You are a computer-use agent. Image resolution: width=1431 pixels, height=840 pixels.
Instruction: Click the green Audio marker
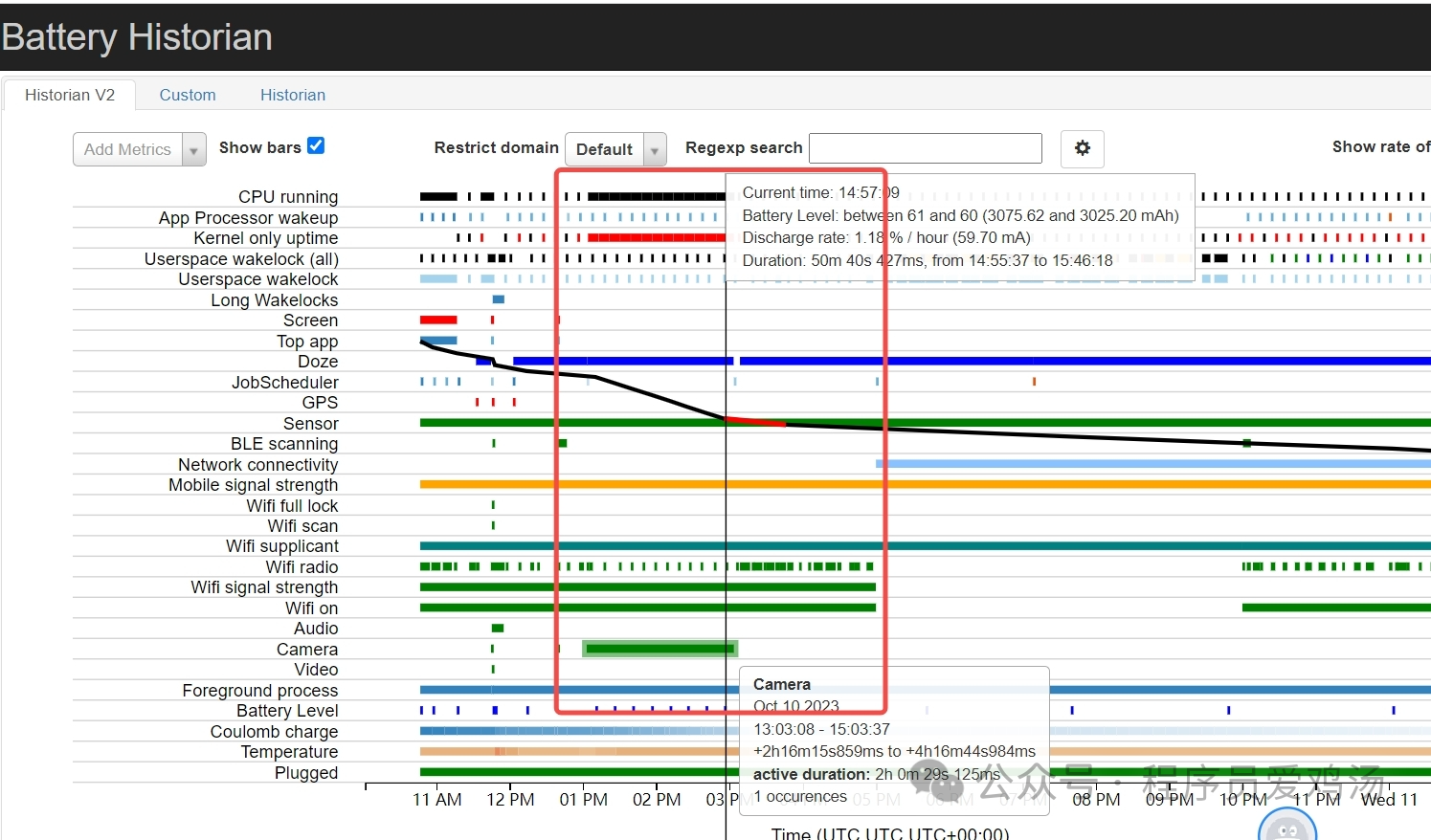(498, 629)
